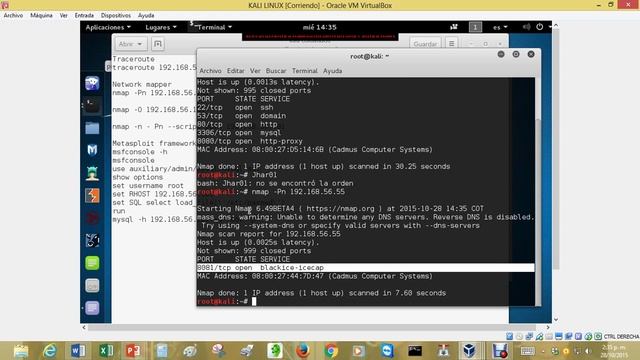
Task: Open the clock showing mié 14:35
Action: [x=320, y=27]
